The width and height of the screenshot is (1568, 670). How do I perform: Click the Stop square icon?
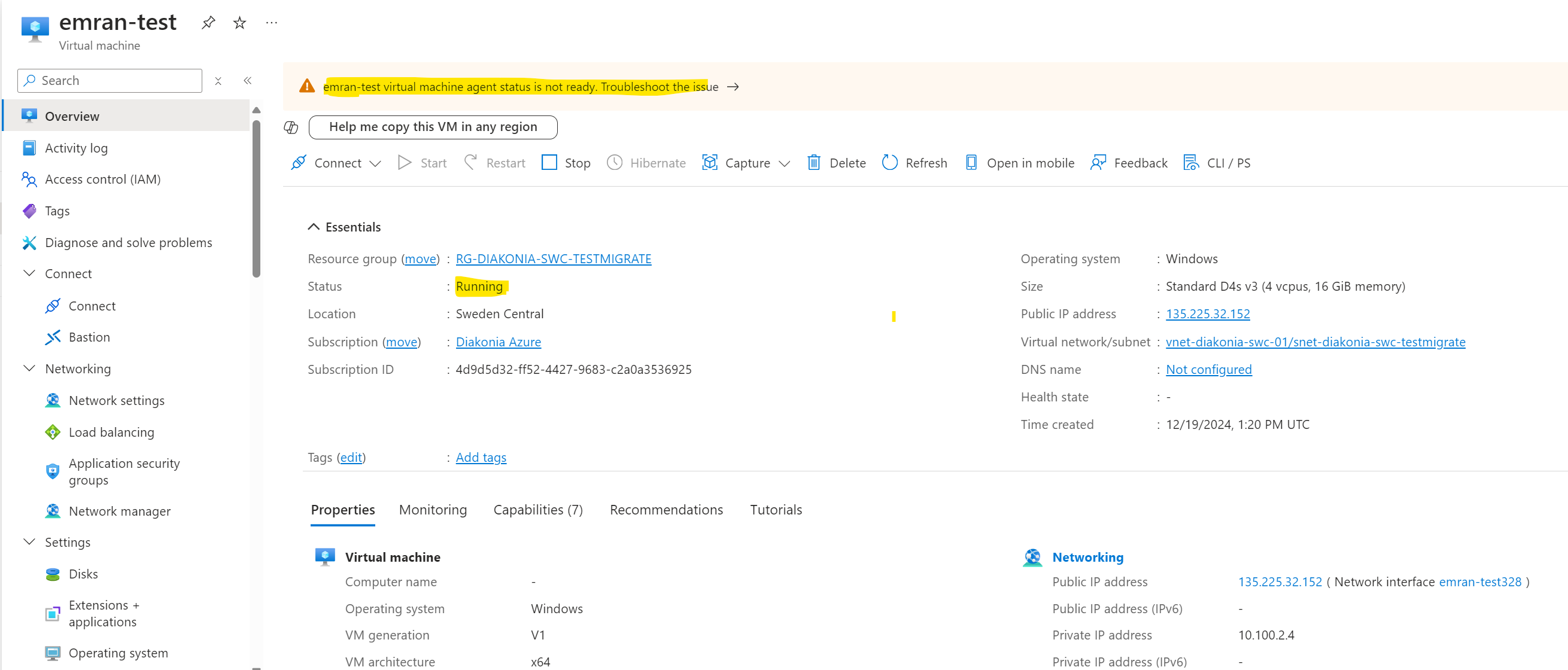[x=549, y=163]
